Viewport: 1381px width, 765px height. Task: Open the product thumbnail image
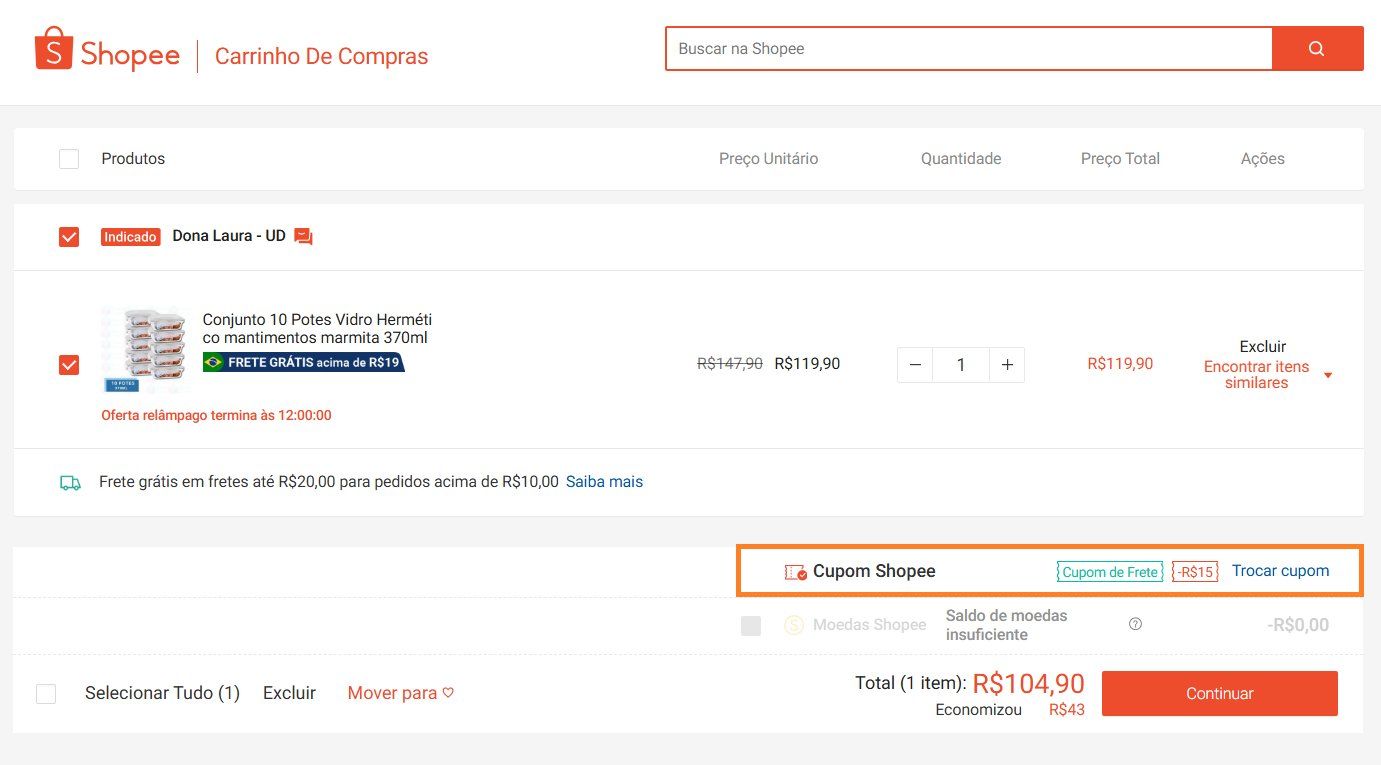coord(143,349)
